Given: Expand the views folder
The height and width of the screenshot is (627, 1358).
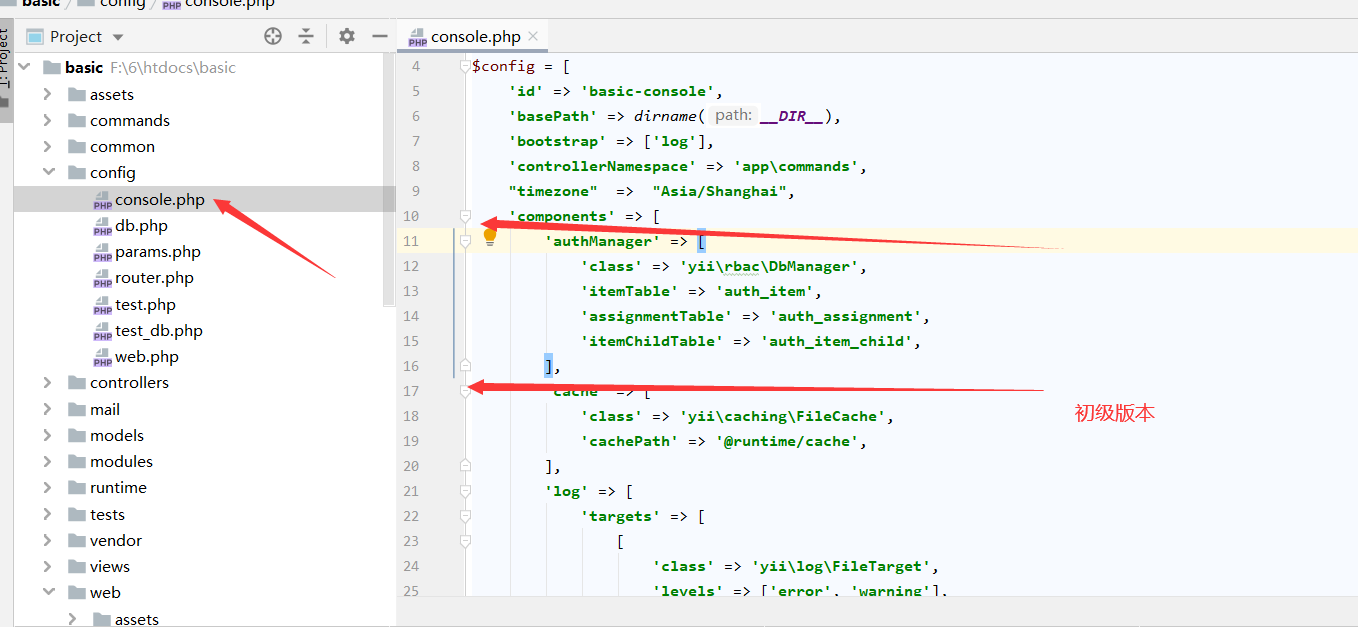Looking at the screenshot, I should point(47,566).
